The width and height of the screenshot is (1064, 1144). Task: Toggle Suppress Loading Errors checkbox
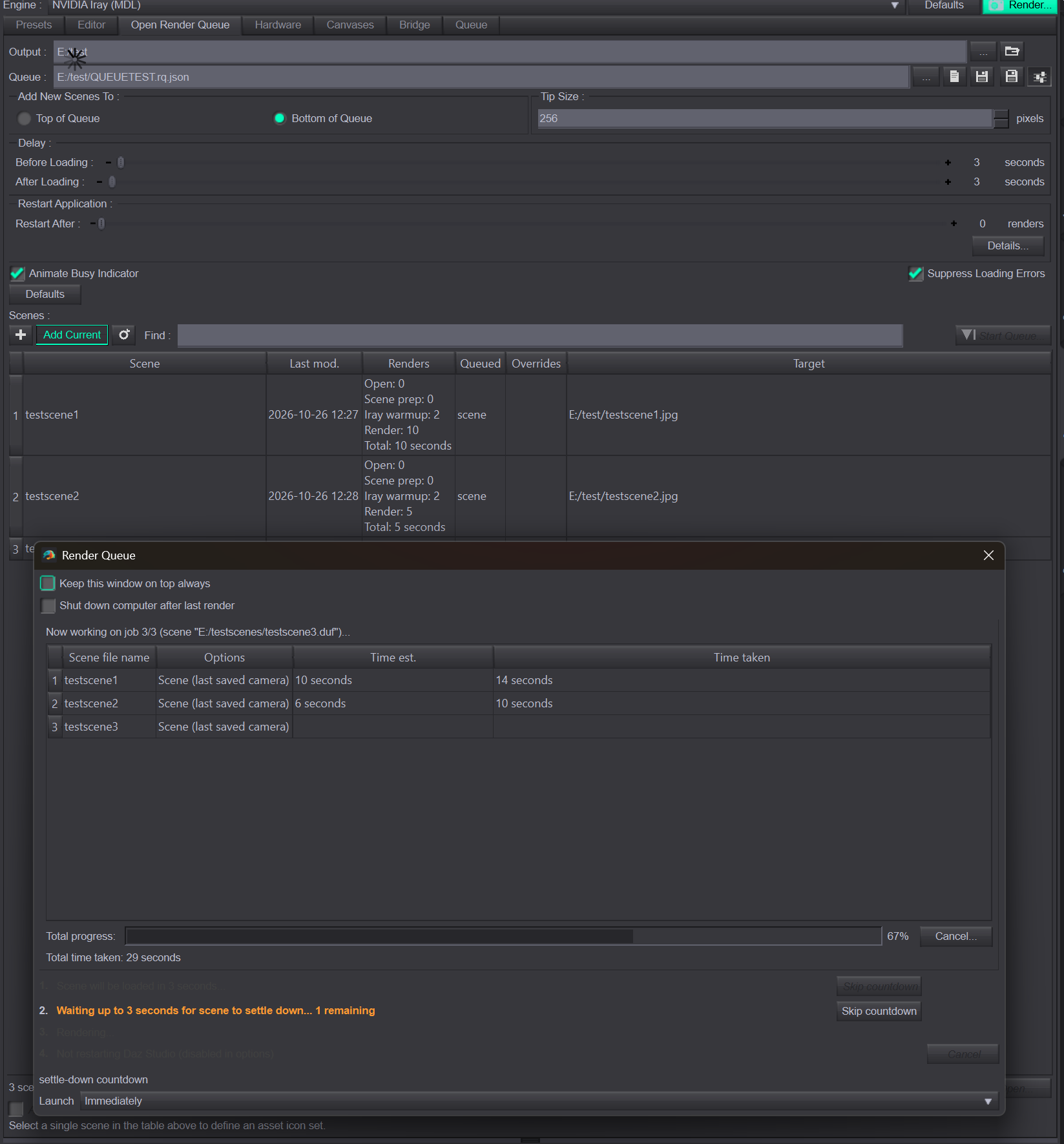pyautogui.click(x=915, y=274)
